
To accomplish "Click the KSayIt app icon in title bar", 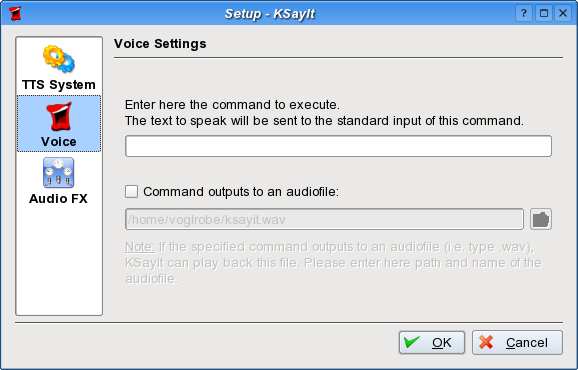I will coord(15,14).
